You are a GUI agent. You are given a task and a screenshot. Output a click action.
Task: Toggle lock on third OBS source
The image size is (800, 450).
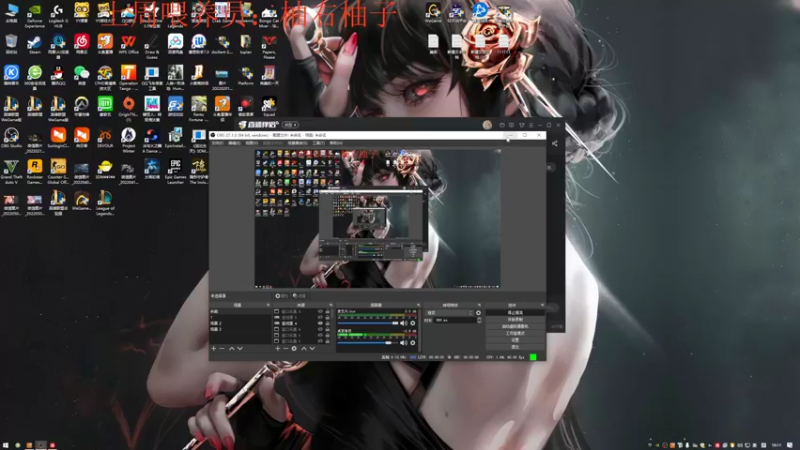328,323
